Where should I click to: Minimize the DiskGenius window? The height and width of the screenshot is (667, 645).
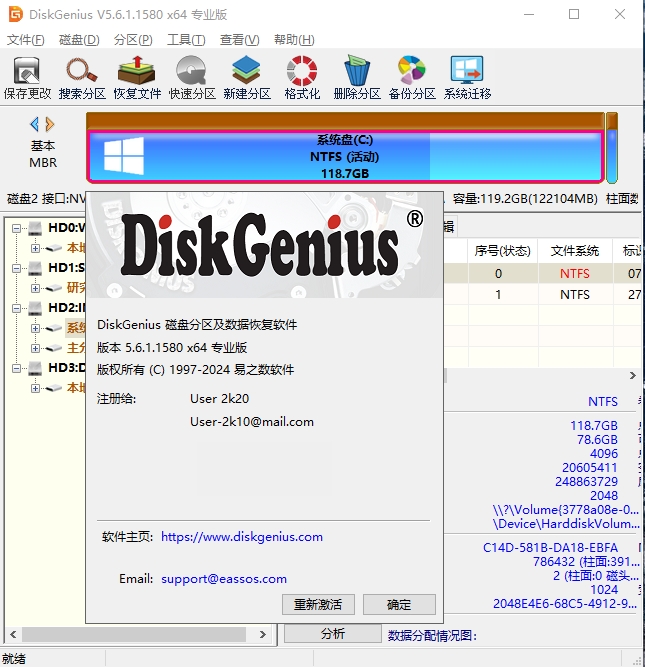coord(529,14)
